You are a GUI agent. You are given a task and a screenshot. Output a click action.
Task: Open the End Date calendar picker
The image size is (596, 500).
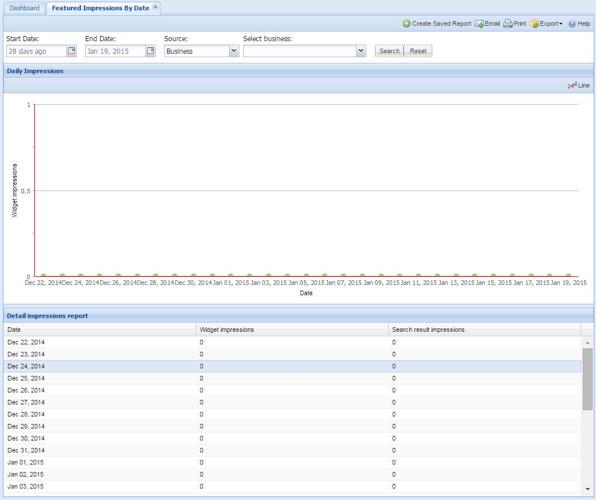coord(151,51)
